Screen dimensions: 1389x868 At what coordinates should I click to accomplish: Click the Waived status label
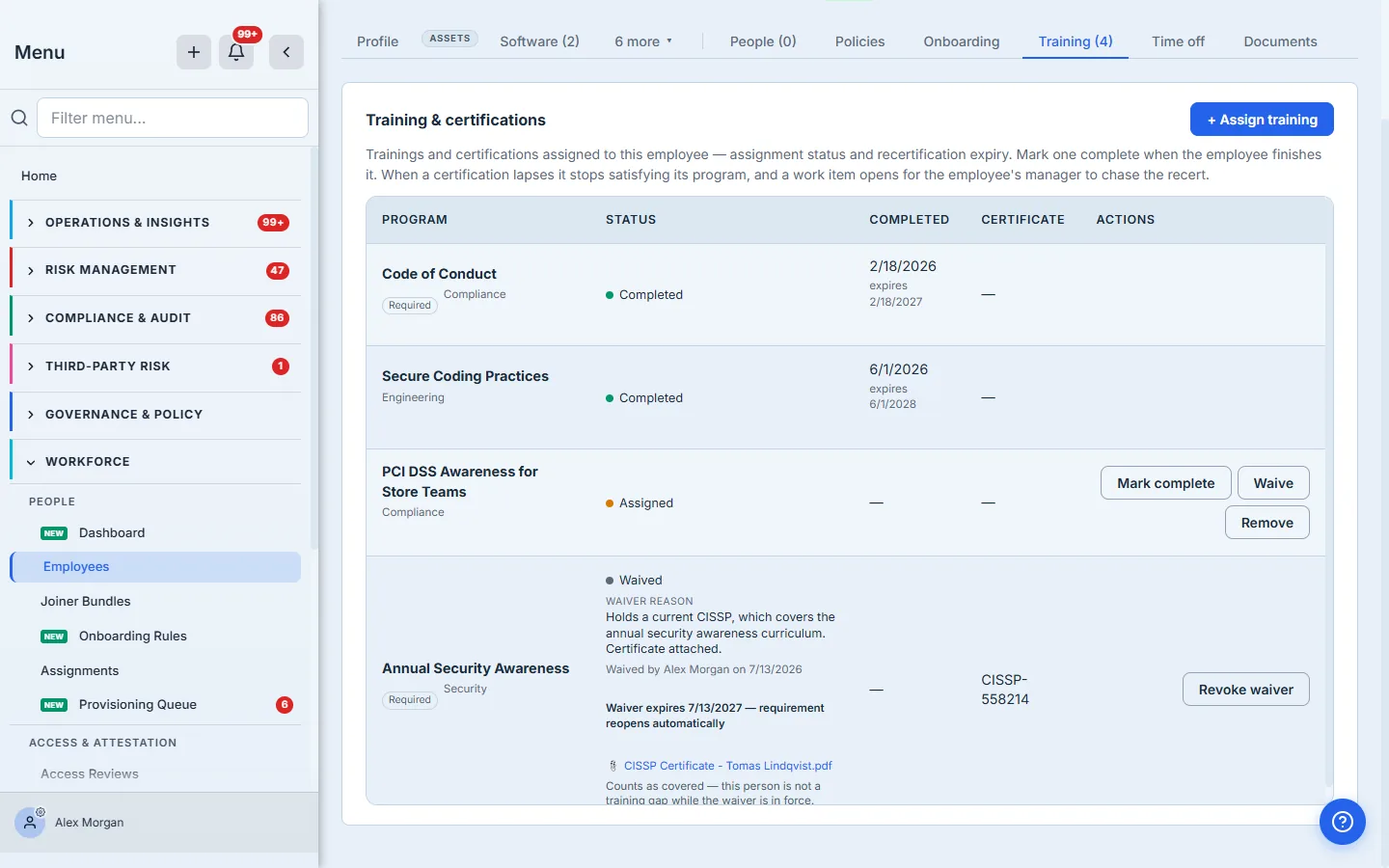634,581
